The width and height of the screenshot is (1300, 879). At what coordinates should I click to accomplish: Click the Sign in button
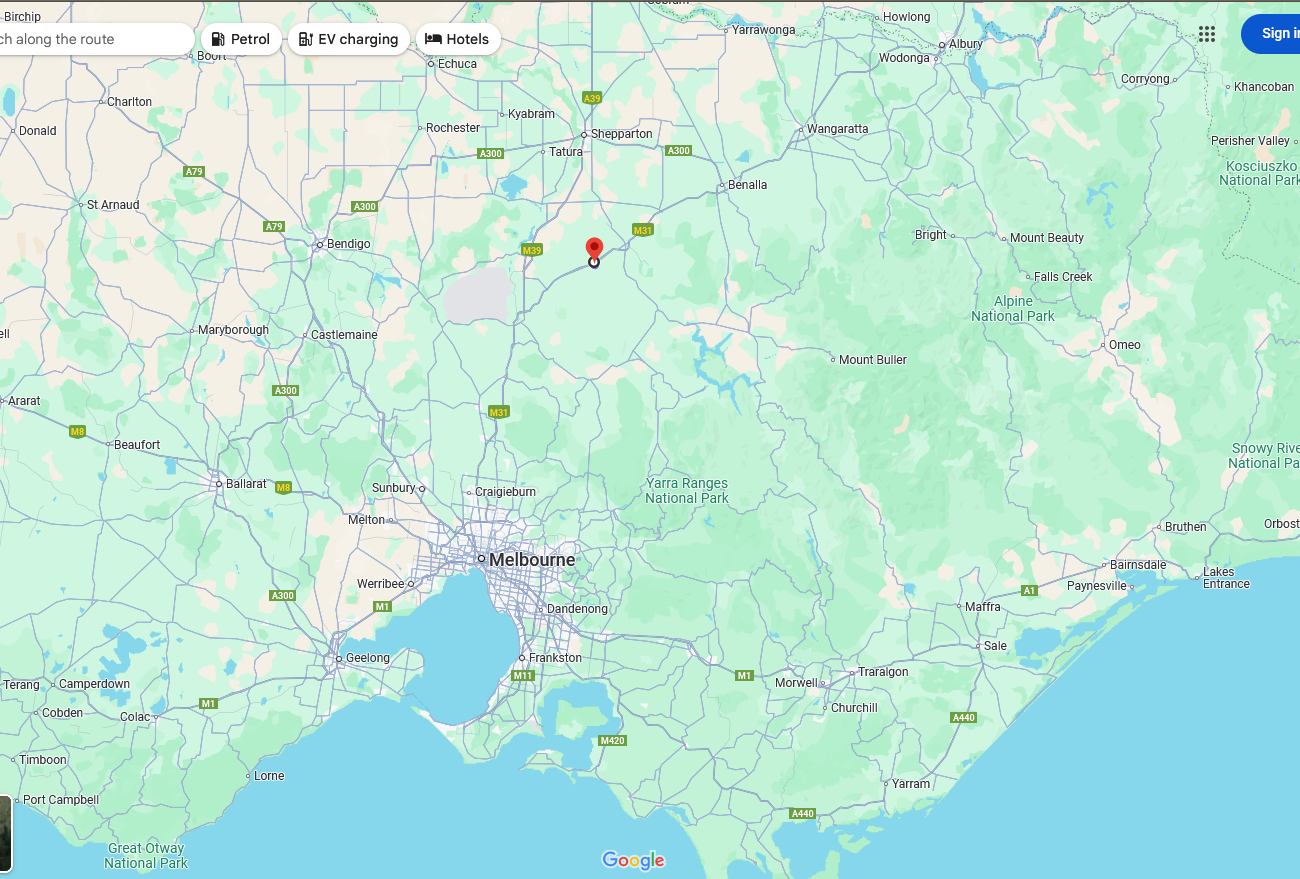point(1271,34)
